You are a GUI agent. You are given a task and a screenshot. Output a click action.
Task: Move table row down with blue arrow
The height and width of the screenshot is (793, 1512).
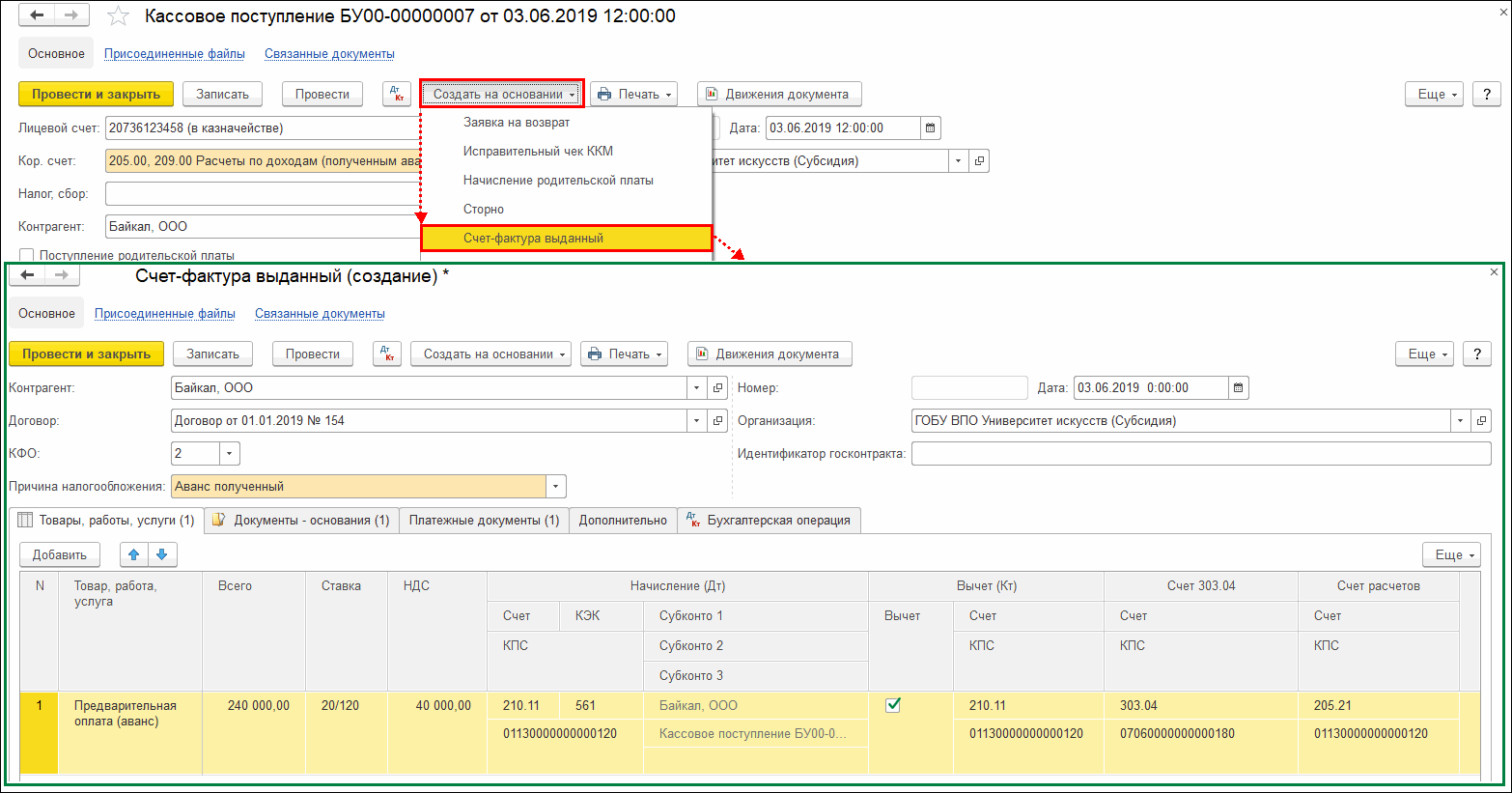(162, 554)
